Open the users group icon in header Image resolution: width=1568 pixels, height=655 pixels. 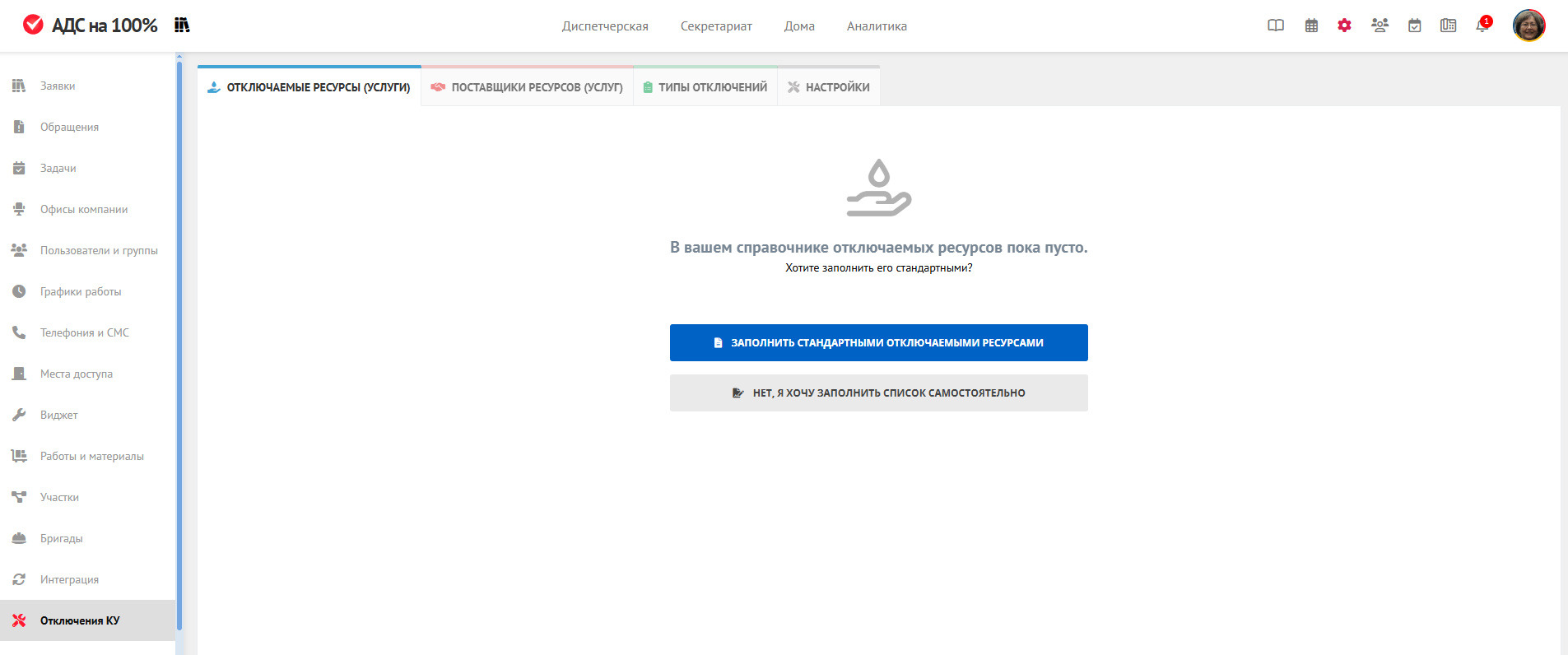(1380, 26)
